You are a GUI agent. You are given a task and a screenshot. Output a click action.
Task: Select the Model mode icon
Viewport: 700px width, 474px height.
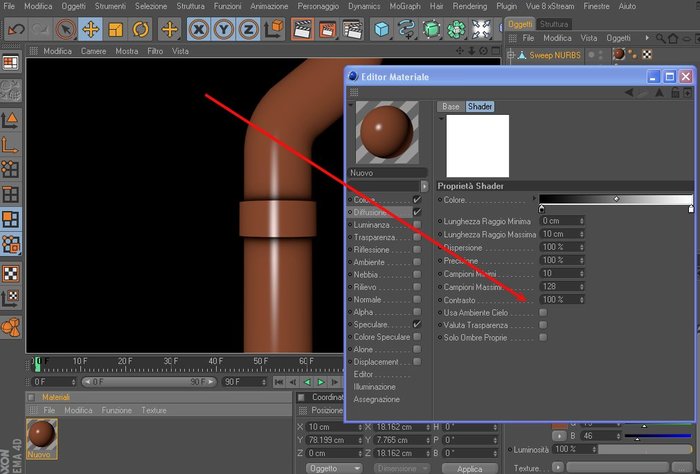pos(11,120)
